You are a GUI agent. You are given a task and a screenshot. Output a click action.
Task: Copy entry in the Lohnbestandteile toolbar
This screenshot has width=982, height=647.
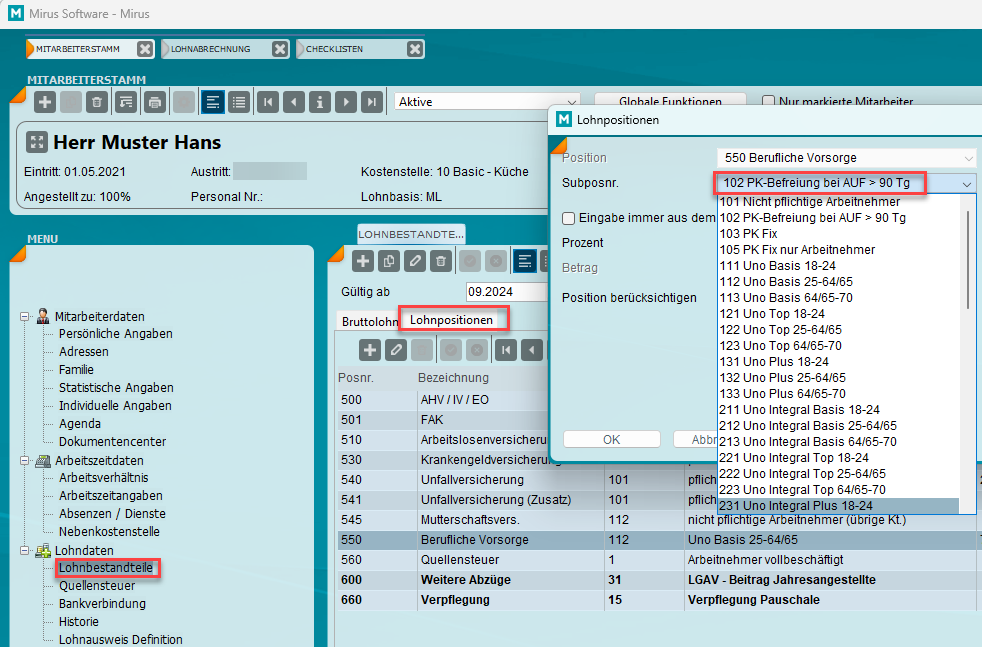click(x=389, y=261)
